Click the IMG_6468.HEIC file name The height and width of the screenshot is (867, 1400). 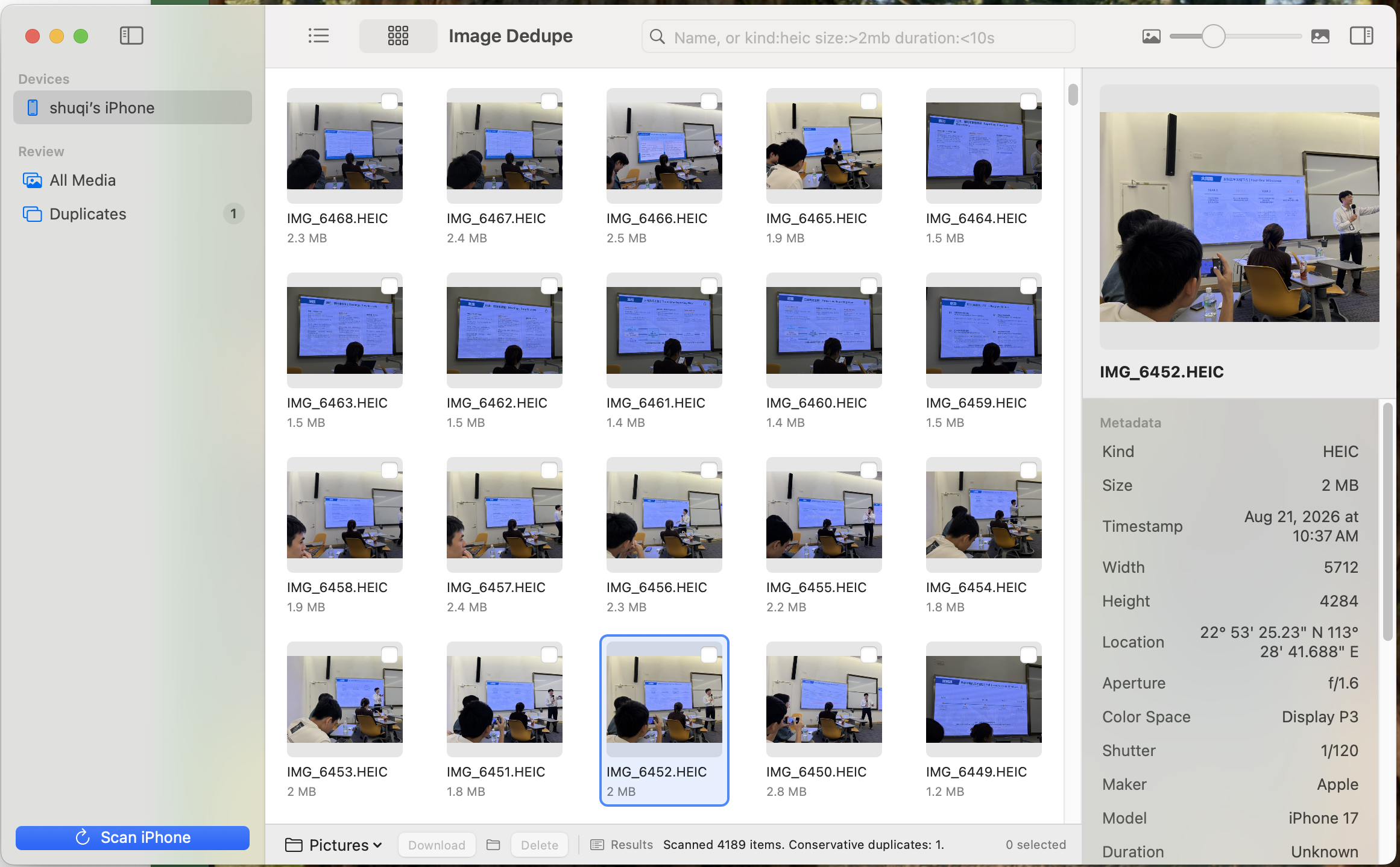(x=337, y=218)
